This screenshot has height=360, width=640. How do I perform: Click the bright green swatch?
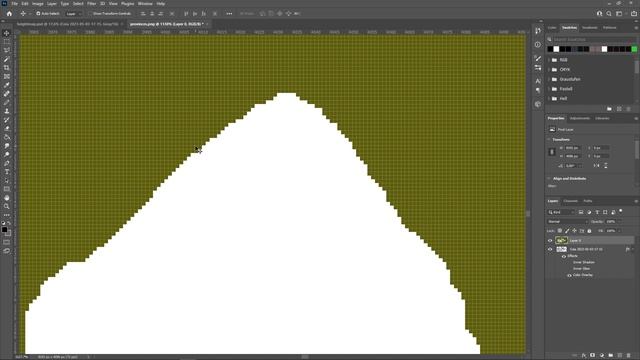tap(634, 49)
